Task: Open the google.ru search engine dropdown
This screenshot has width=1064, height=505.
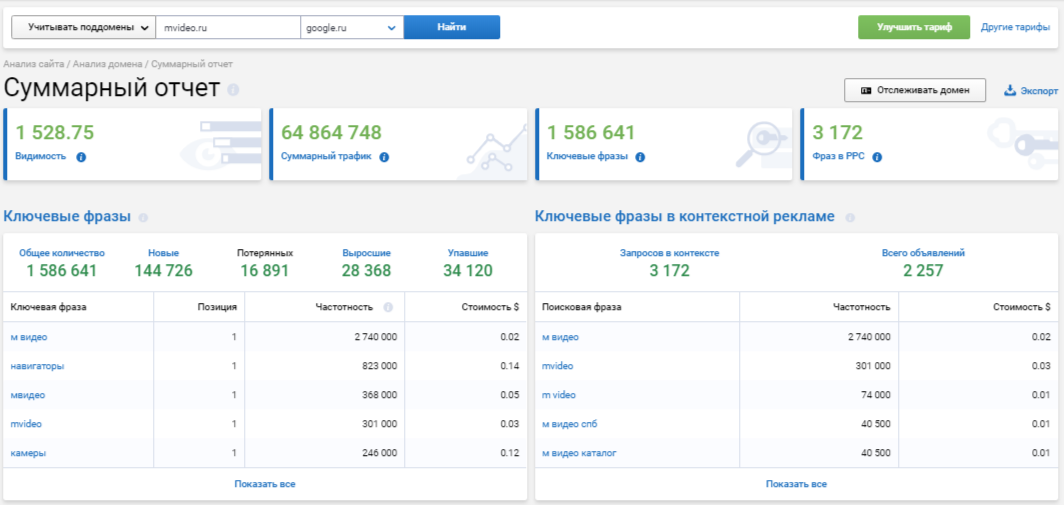Action: (x=352, y=28)
